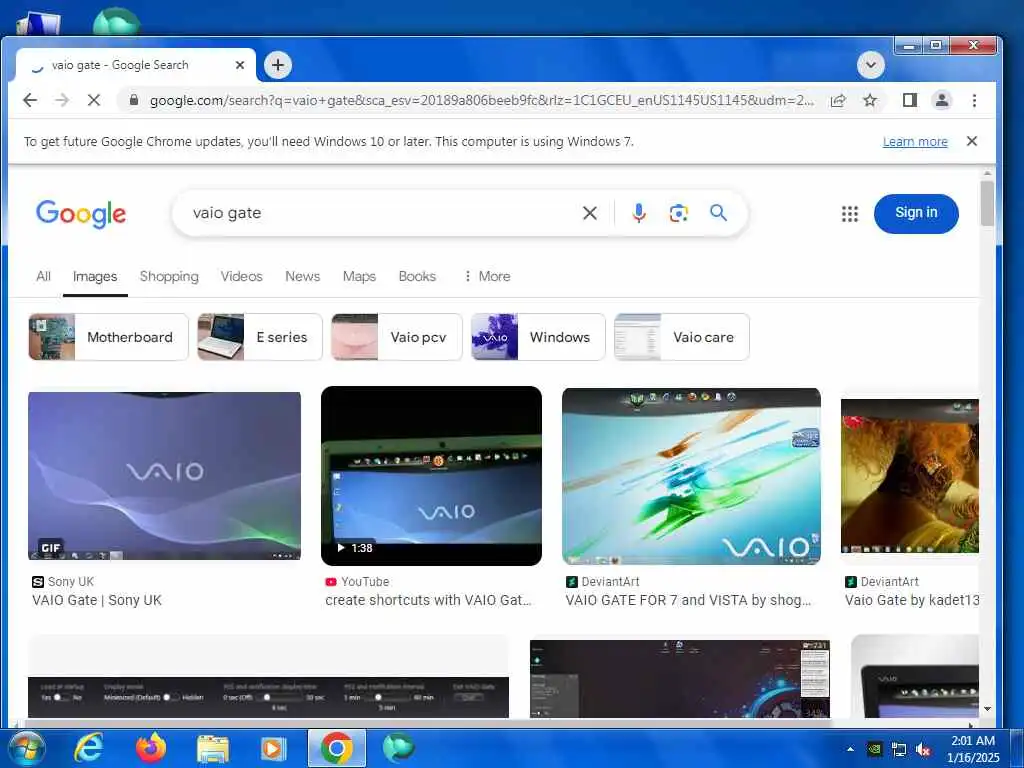
Task: Open the YouTube 1:38 video thumbnail
Action: [x=432, y=475]
